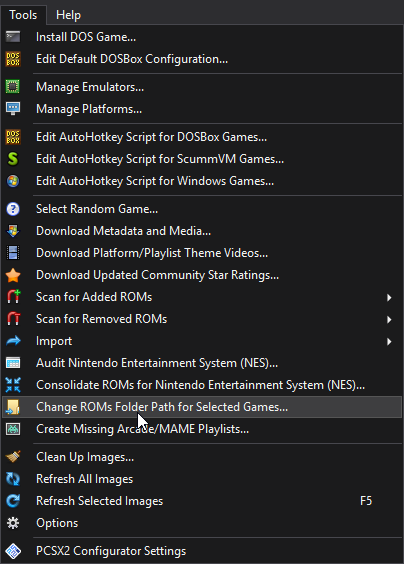The width and height of the screenshot is (404, 564).
Task: Expand the Scan for Added ROMs submenu arrow
Action: 389,297
